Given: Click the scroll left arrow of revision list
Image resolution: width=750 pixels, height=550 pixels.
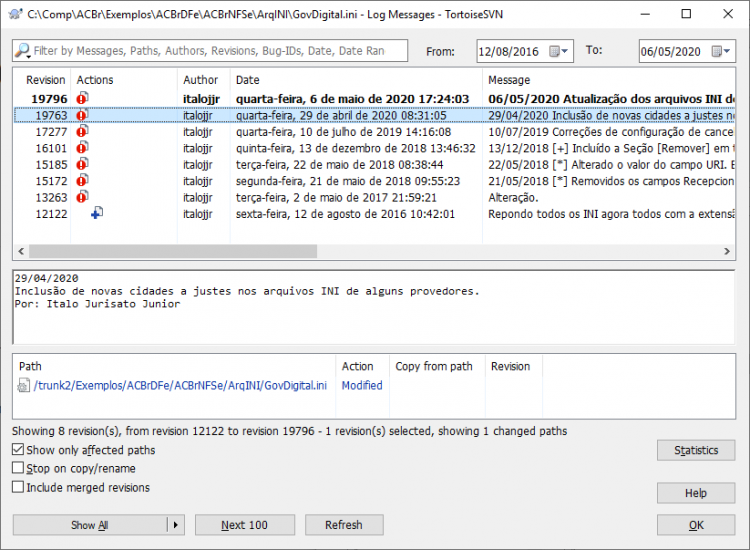Looking at the screenshot, I should (21, 251).
